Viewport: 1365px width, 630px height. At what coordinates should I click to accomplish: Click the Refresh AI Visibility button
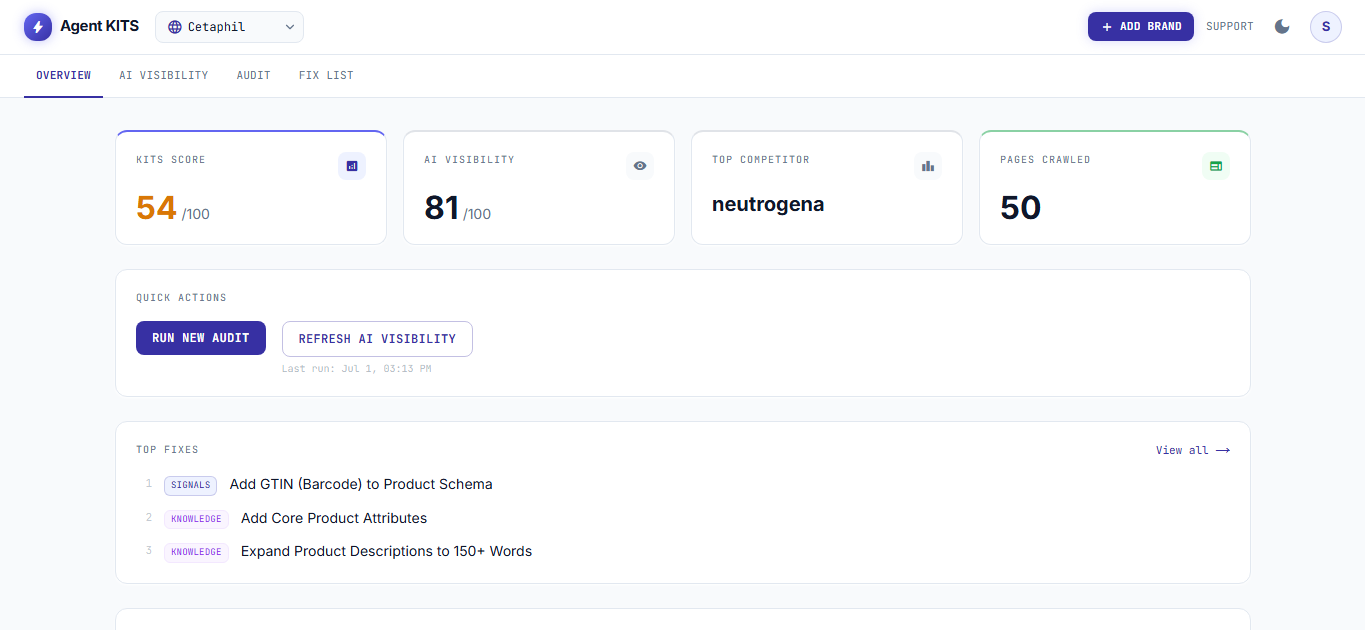(377, 339)
